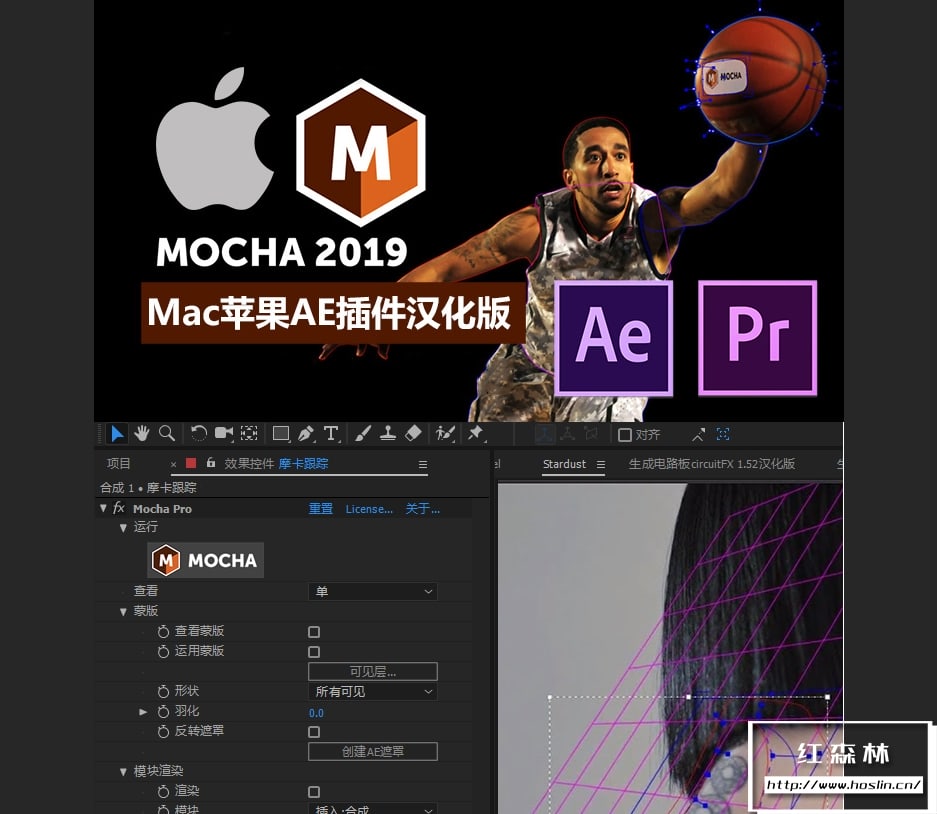Viewport: 937px width, 814px height.
Task: Select the Eraser tool
Action: 414,433
